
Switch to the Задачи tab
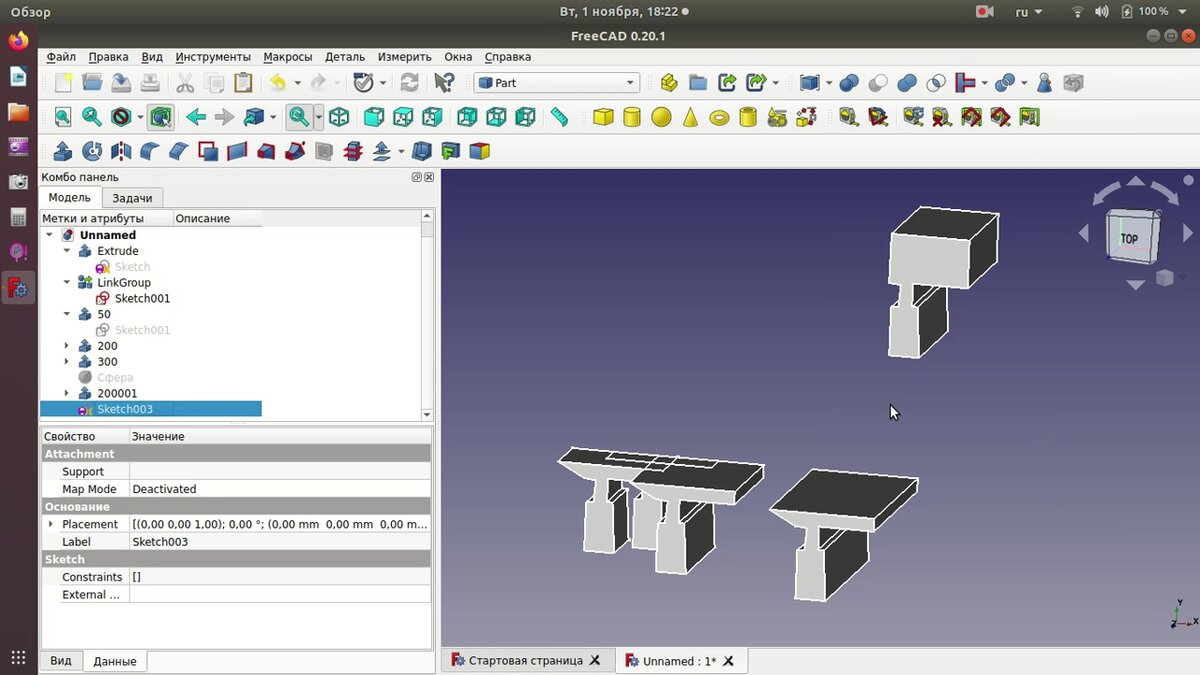132,198
